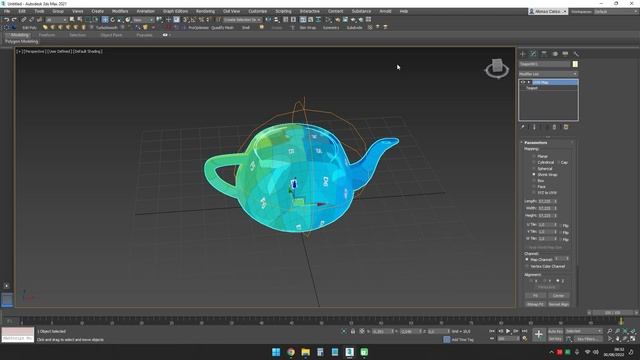This screenshot has width=640, height=360.
Task: Open the Windows Start menu
Action: click(x=276, y=352)
